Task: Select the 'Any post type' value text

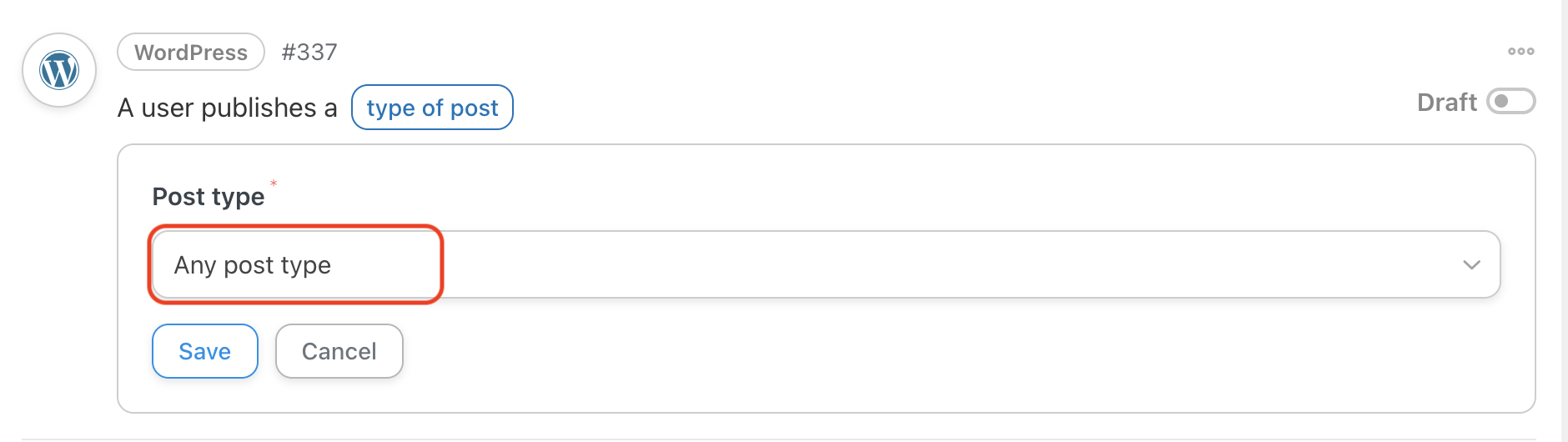Action: 253,265
